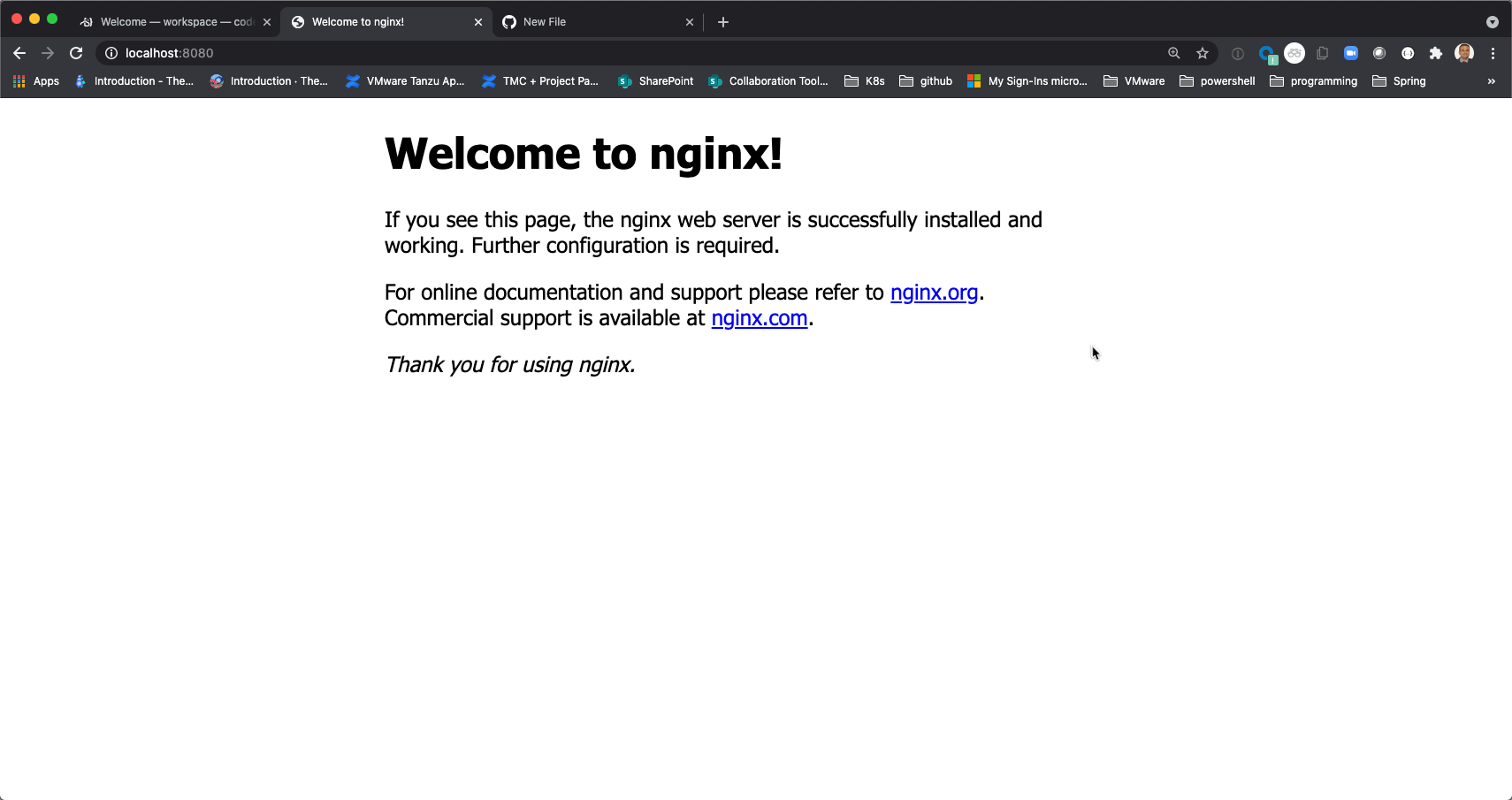
Task: Open the SharePoint bookmark
Action: pos(655,81)
